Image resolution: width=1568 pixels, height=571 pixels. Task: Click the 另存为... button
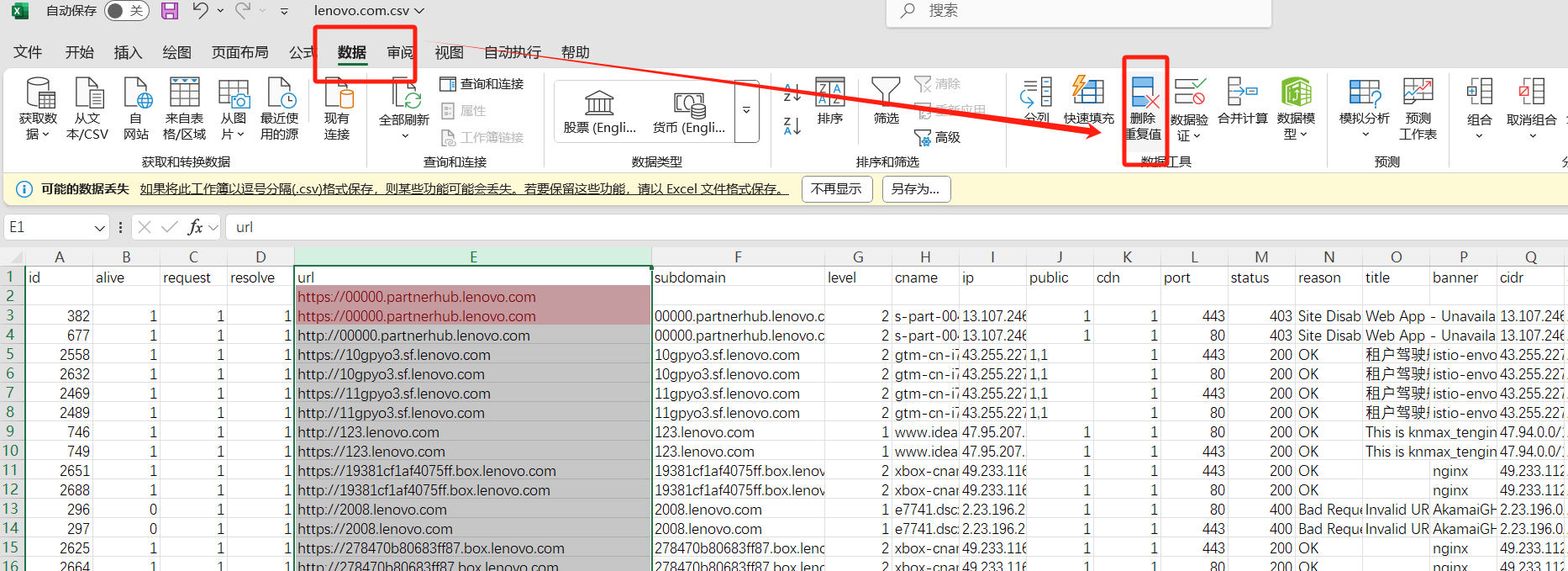(x=916, y=189)
